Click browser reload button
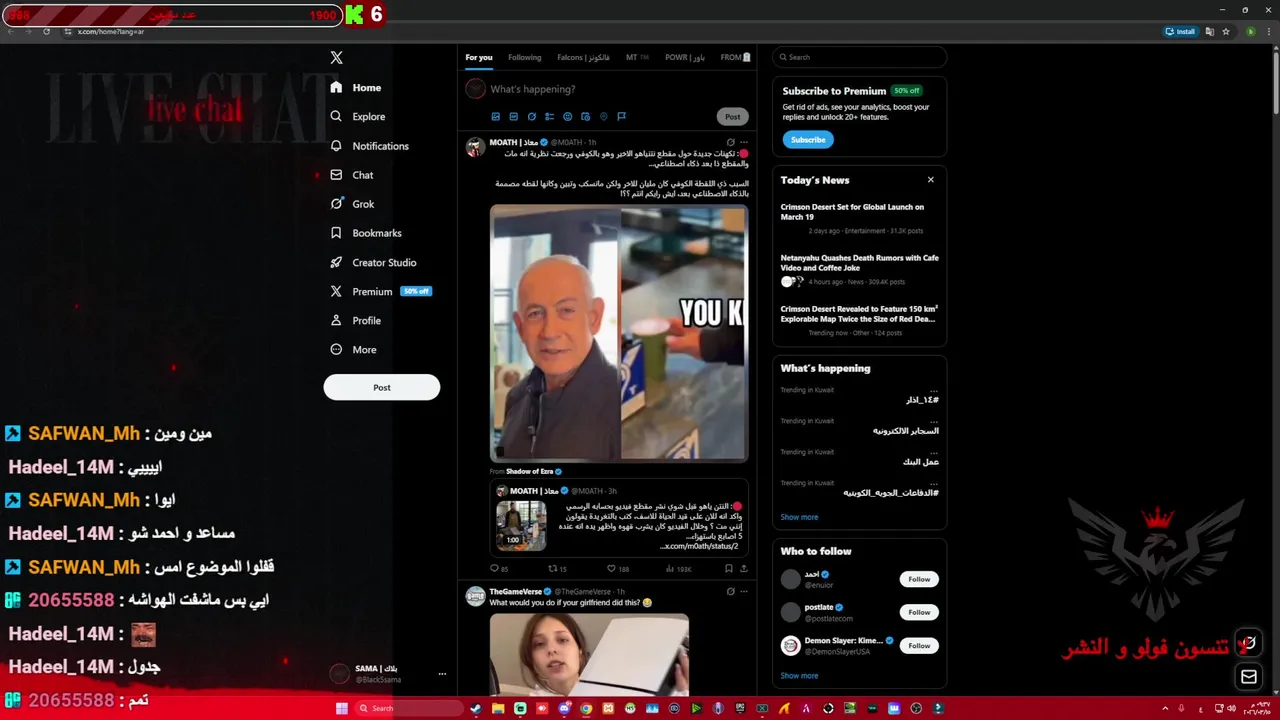The width and height of the screenshot is (1280, 720). 46,31
